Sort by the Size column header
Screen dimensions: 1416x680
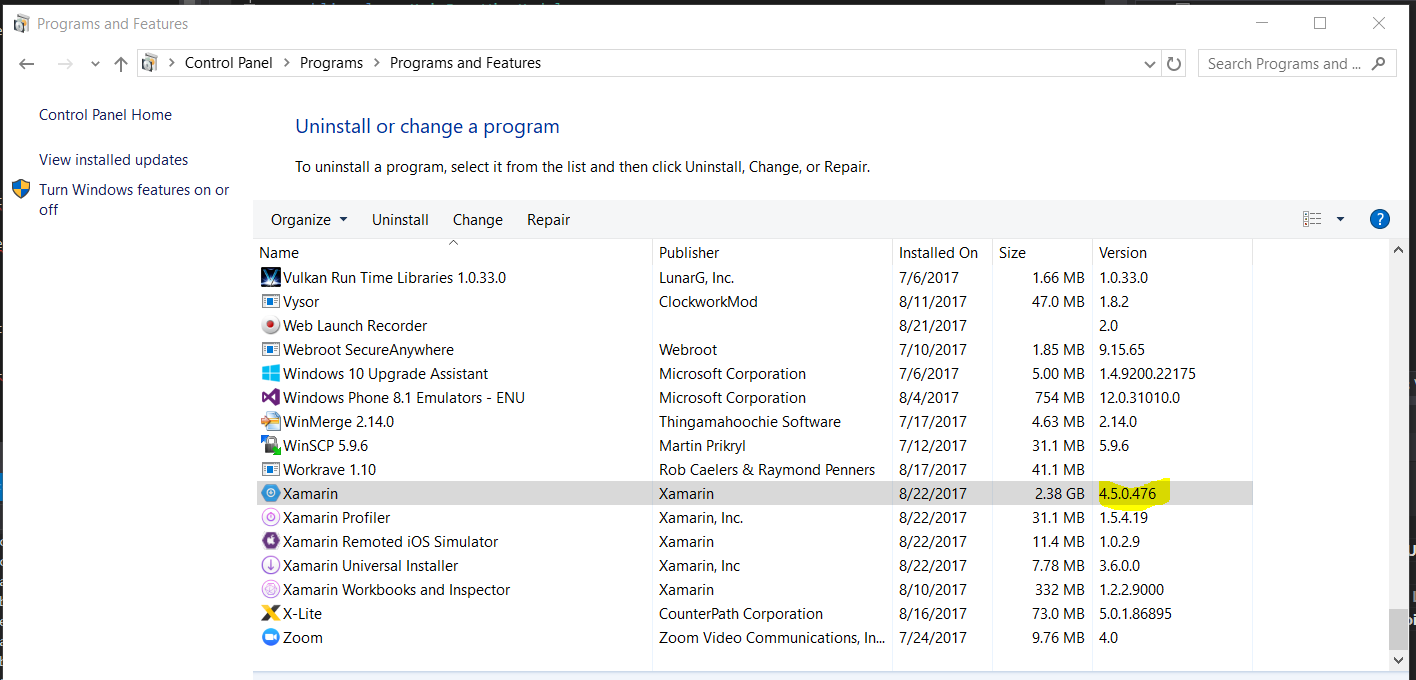tap(1042, 252)
